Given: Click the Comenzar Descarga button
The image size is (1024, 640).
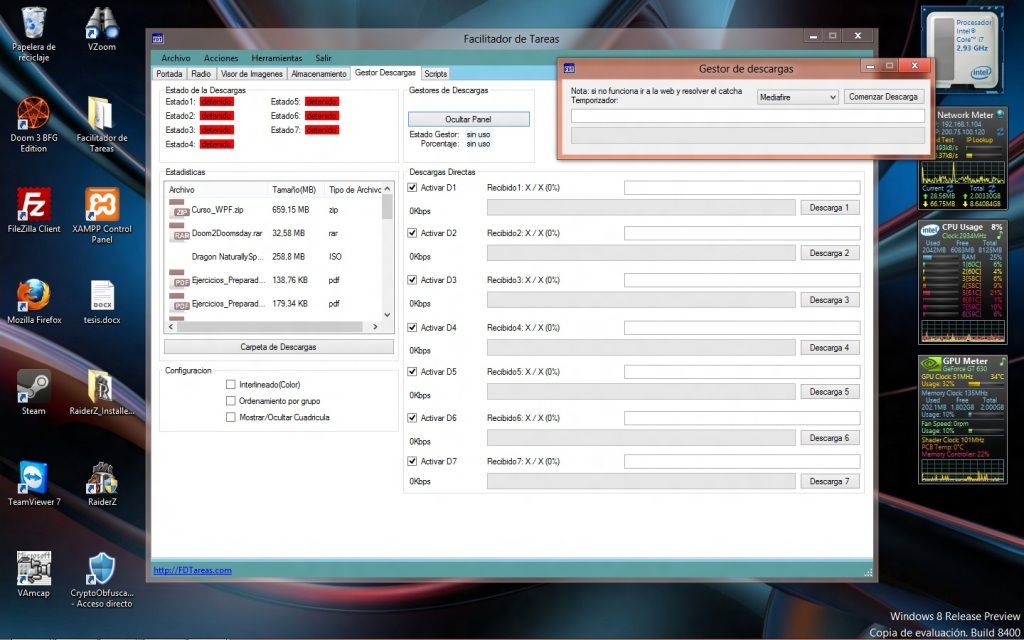Looking at the screenshot, I should [884, 97].
